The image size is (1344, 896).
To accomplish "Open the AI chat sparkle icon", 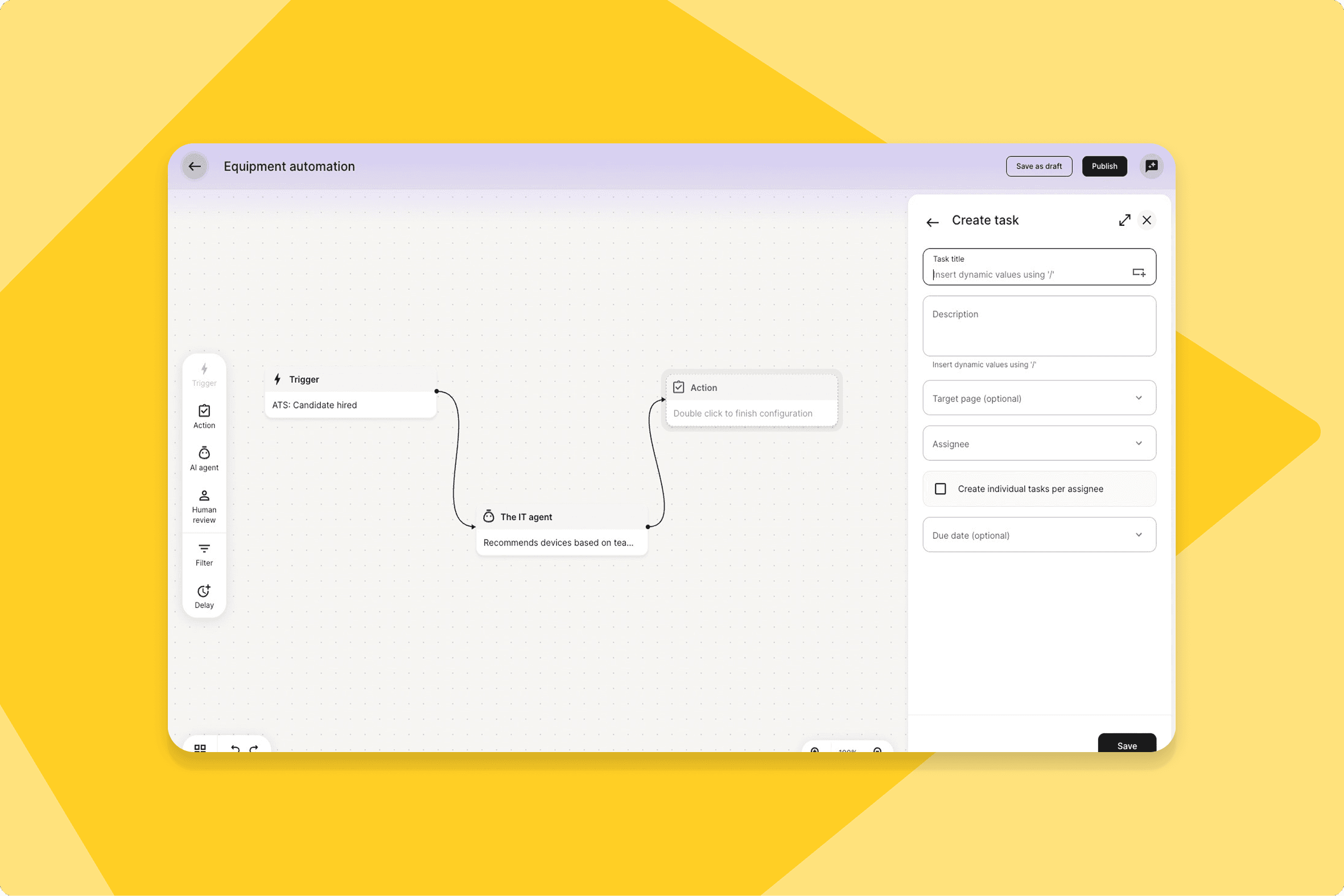I will 1151,166.
